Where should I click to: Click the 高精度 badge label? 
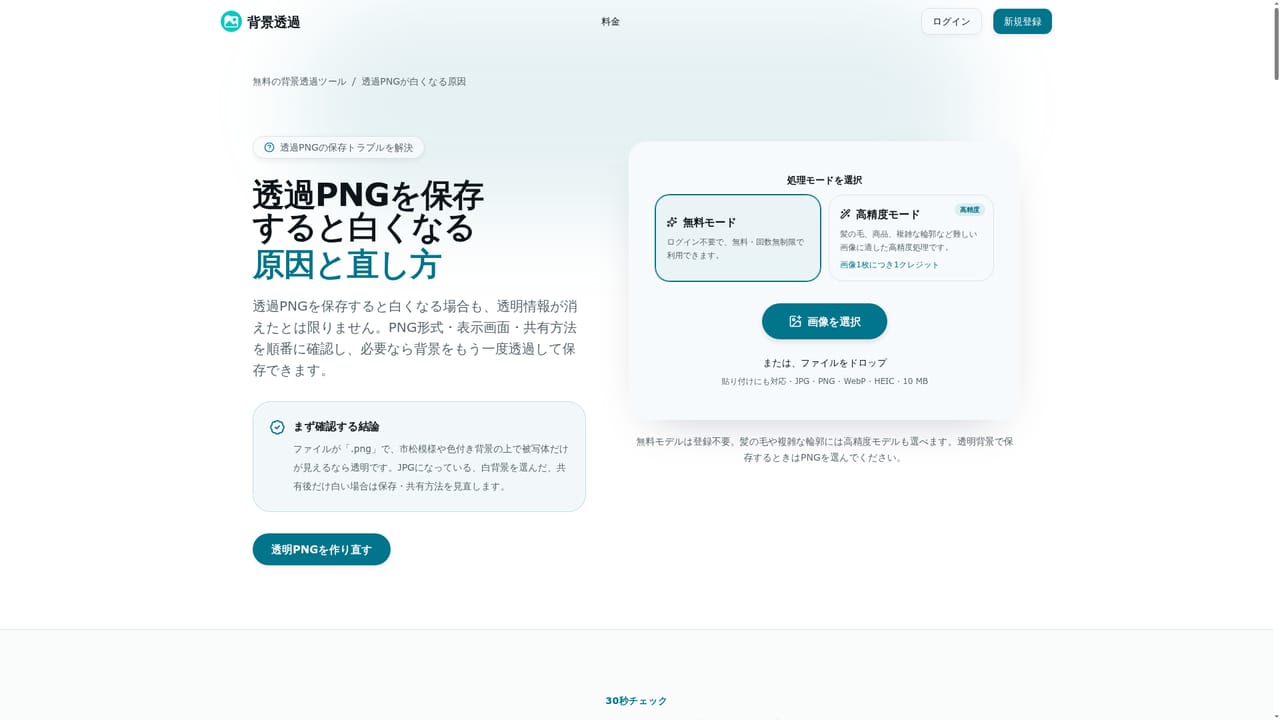tap(970, 210)
